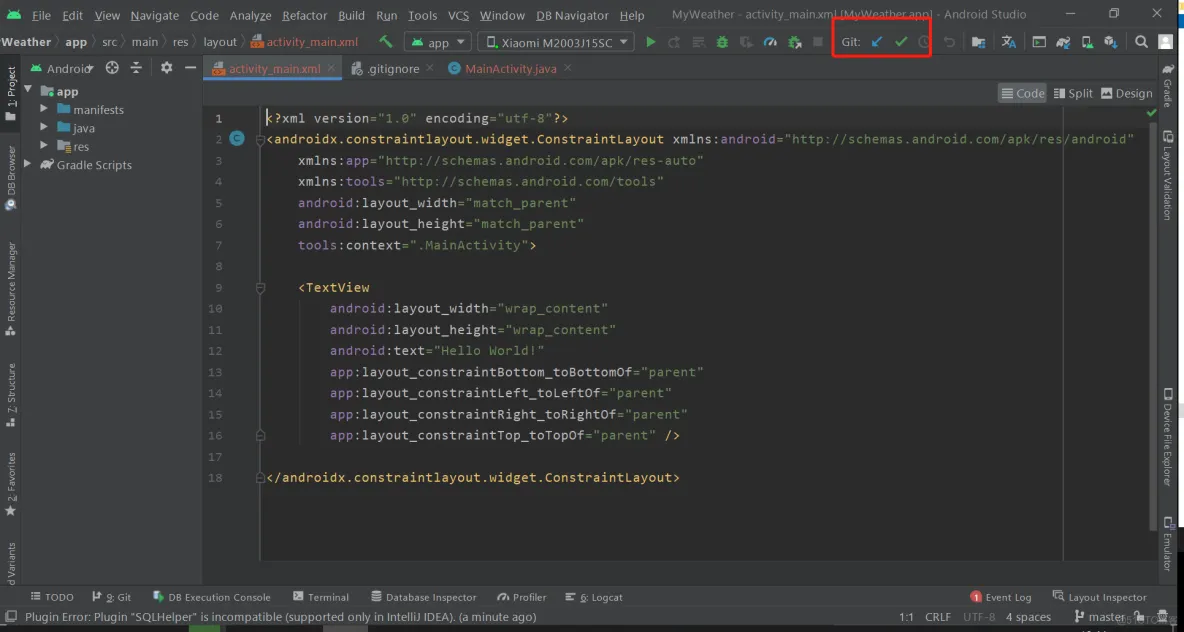
Task: Toggle the DB Browser tool window
Action: point(11,177)
